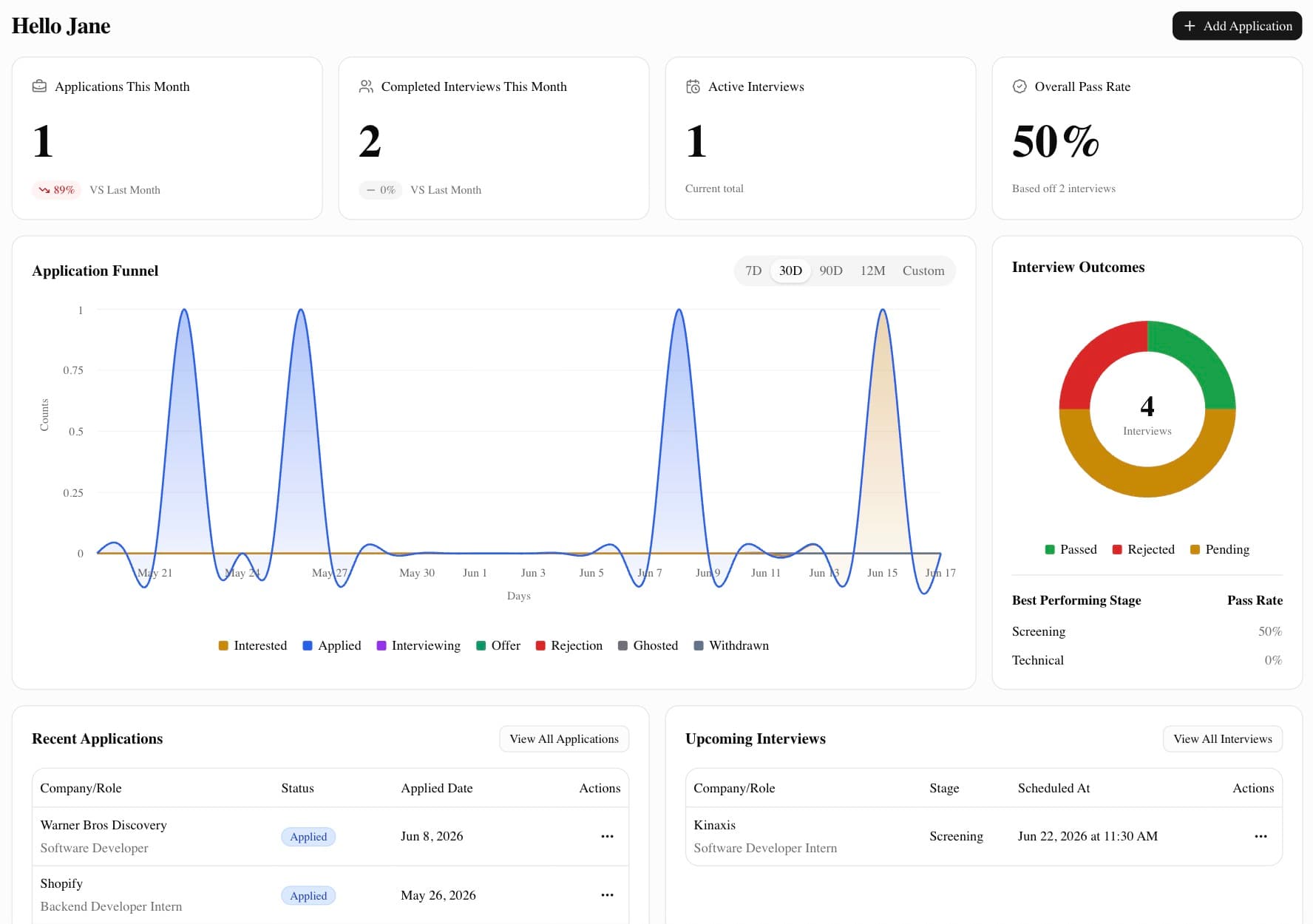Click the briefcase icon beside Applications This Month
Image resolution: width=1313 pixels, height=924 pixels.
click(x=39, y=86)
